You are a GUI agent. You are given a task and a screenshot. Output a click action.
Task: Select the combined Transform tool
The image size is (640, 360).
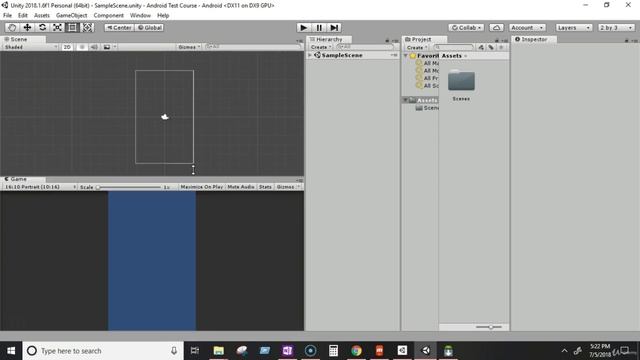pos(87,27)
